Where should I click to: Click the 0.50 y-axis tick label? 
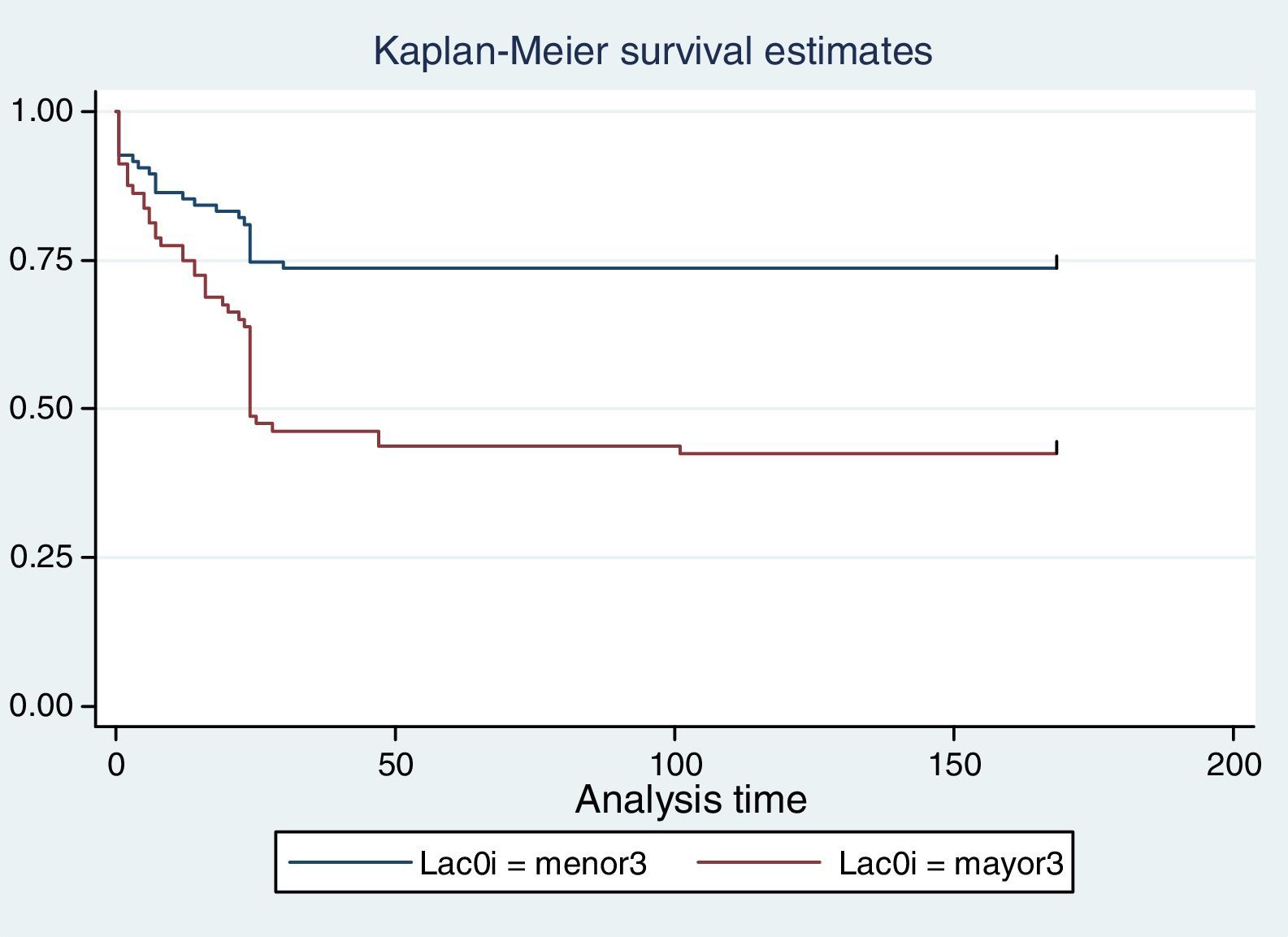(41, 408)
